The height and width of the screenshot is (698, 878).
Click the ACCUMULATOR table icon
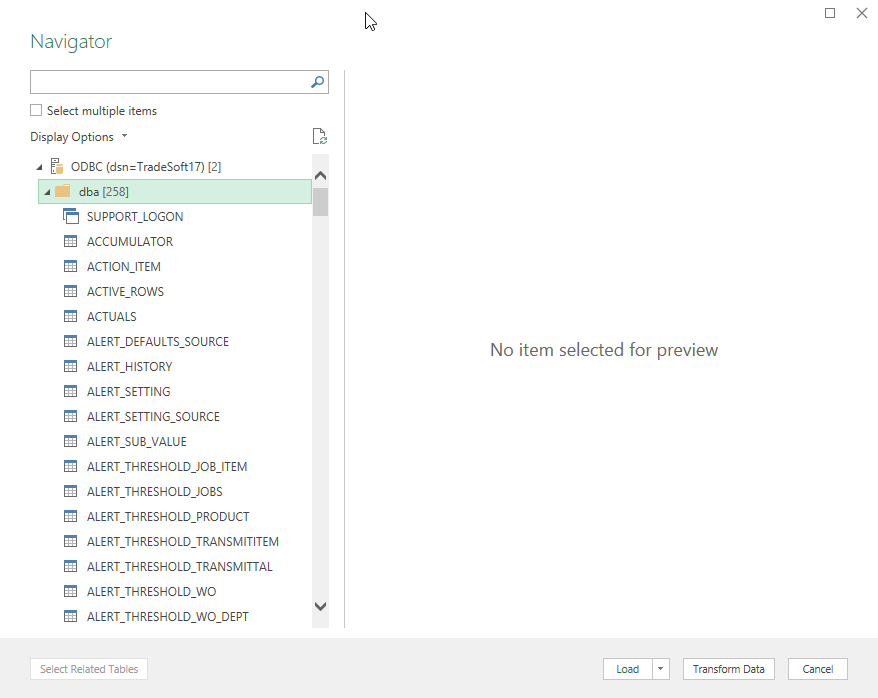point(70,241)
